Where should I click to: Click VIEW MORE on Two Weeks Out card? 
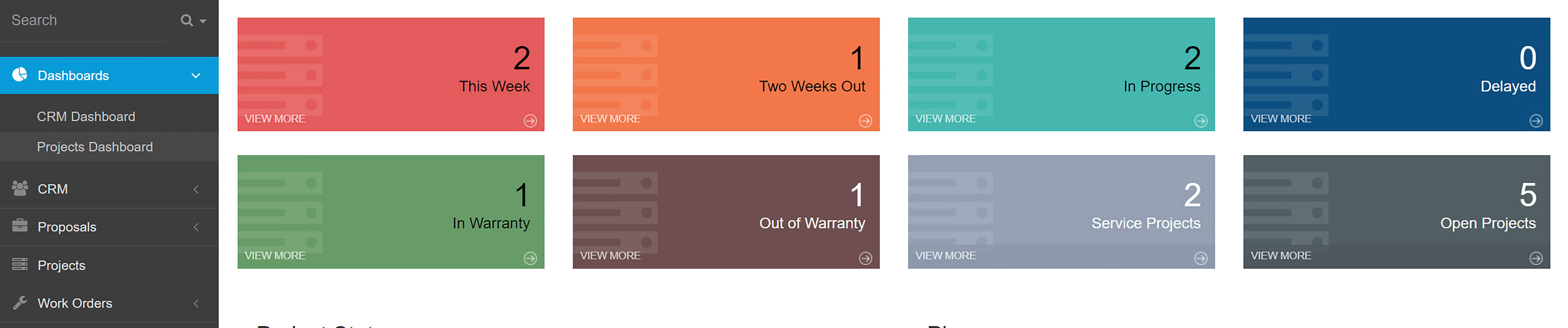point(611,119)
